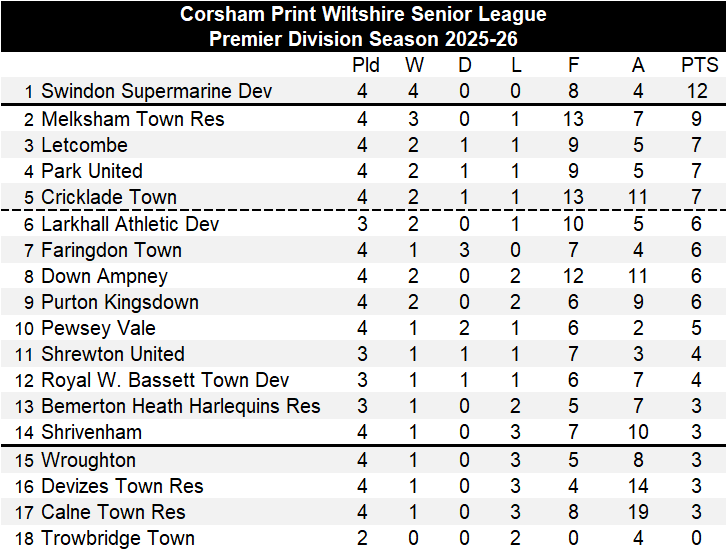Click the W column header
This screenshot has height=551, width=726.
[414, 65]
